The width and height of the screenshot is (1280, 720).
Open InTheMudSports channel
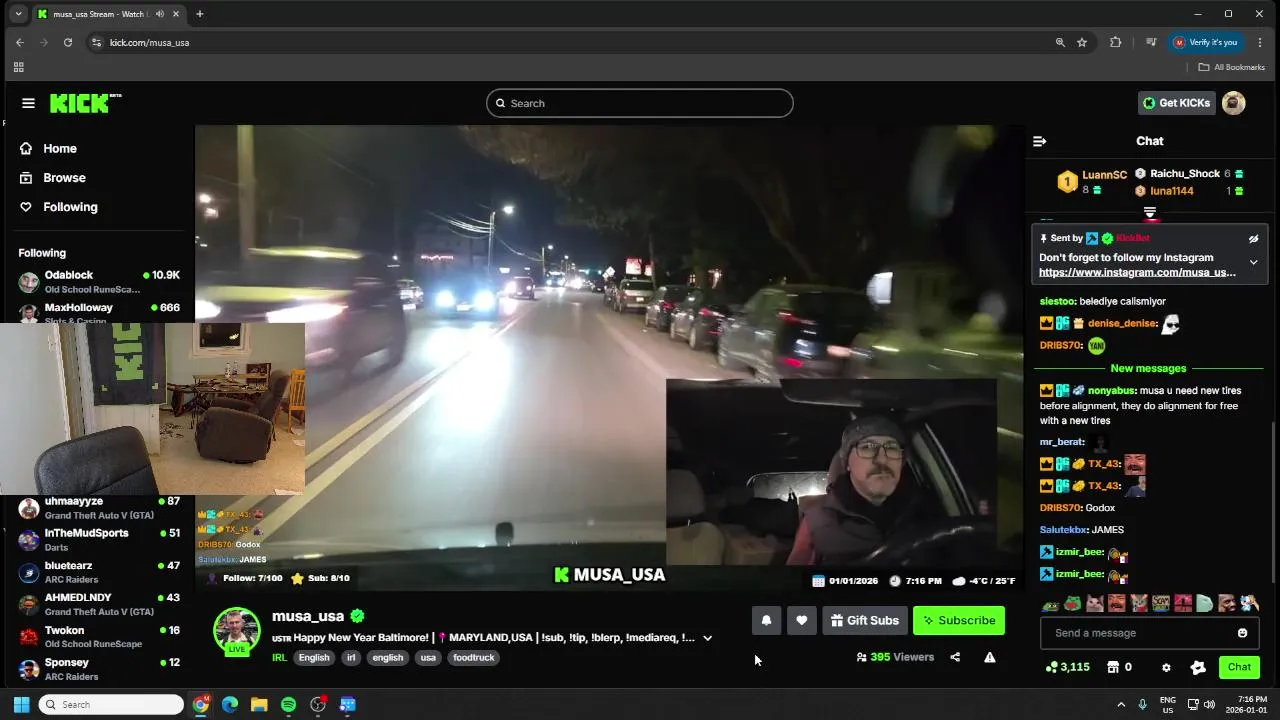[98, 540]
